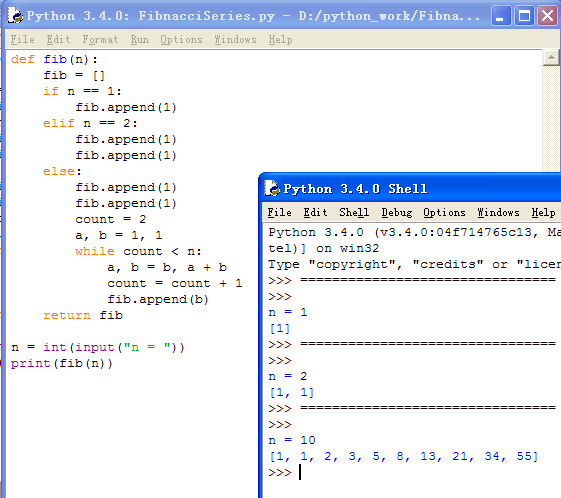Open the editor Windows menu
Viewport: 561px width, 498px height.
[235, 39]
